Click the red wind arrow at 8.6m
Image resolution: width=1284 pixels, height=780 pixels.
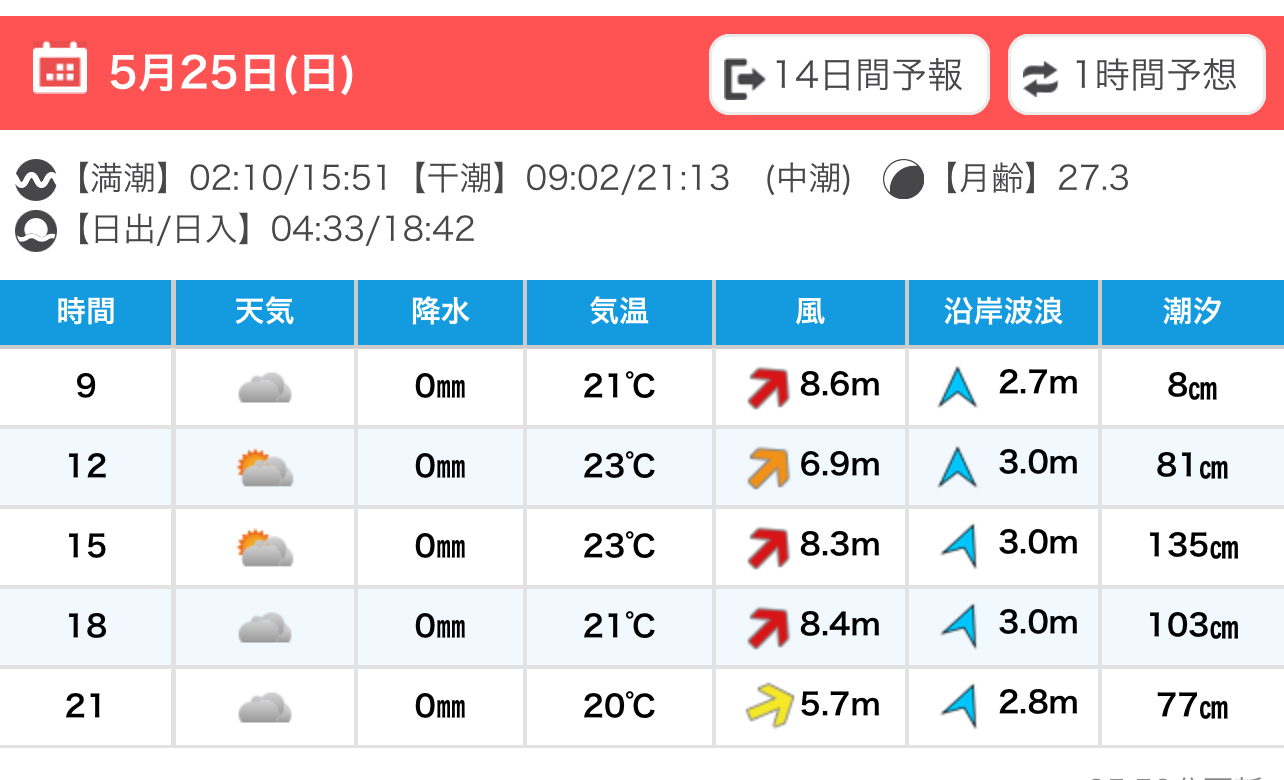[x=769, y=387]
